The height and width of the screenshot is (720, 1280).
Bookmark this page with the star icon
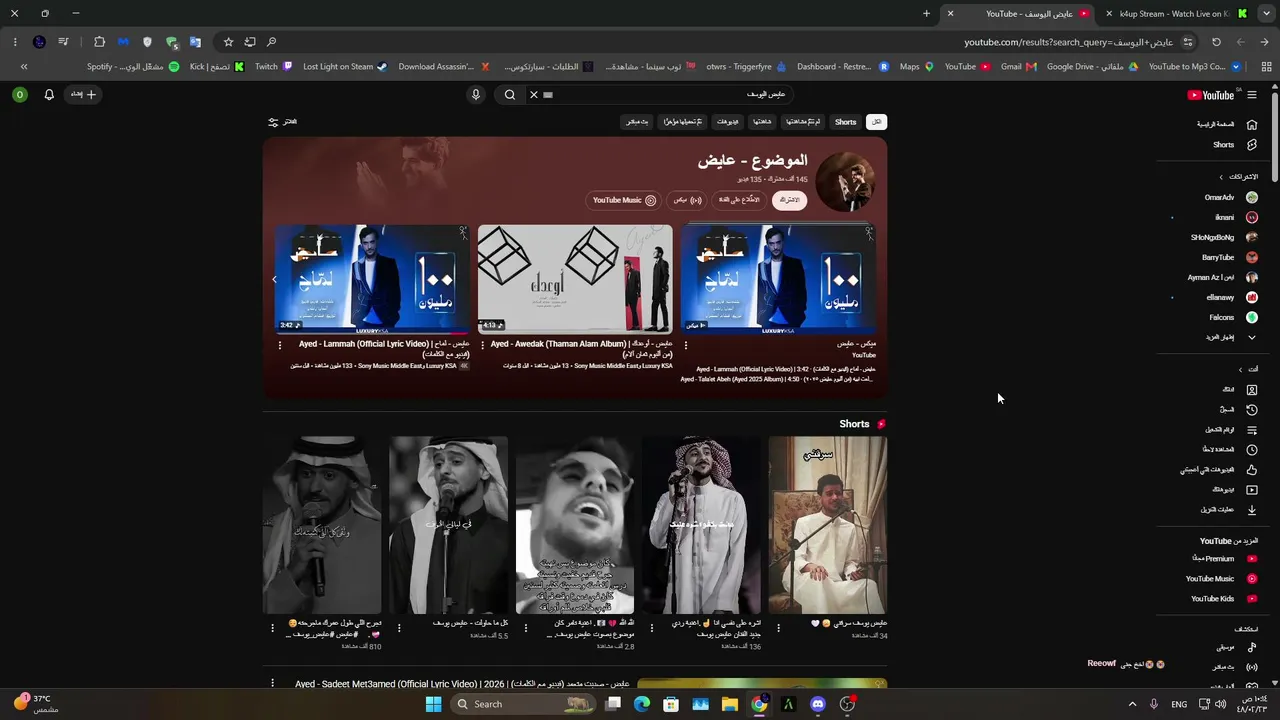pos(228,42)
